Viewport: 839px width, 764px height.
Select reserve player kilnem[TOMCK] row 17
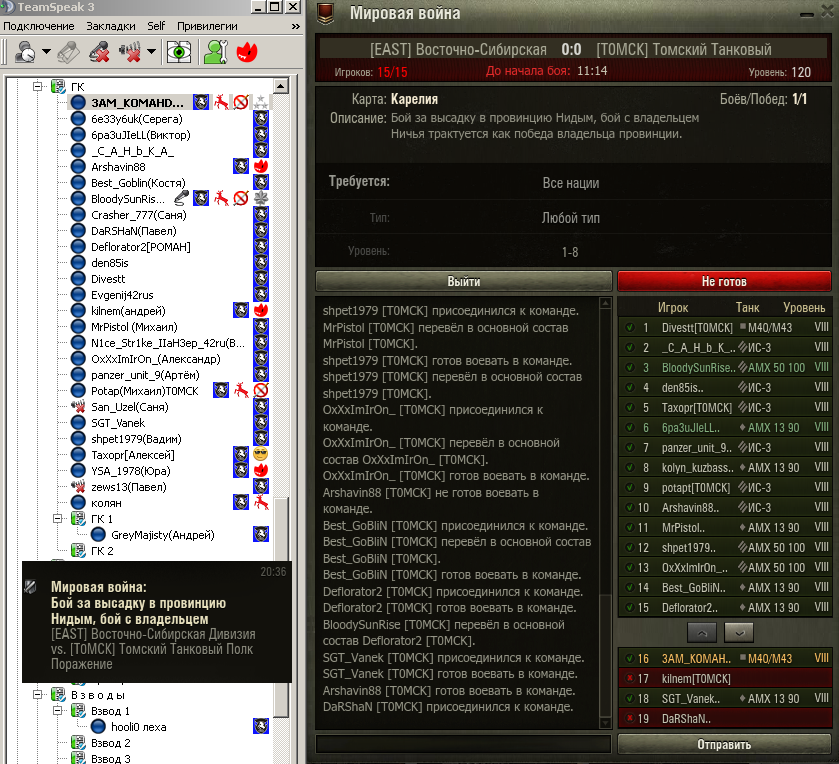[725, 678]
